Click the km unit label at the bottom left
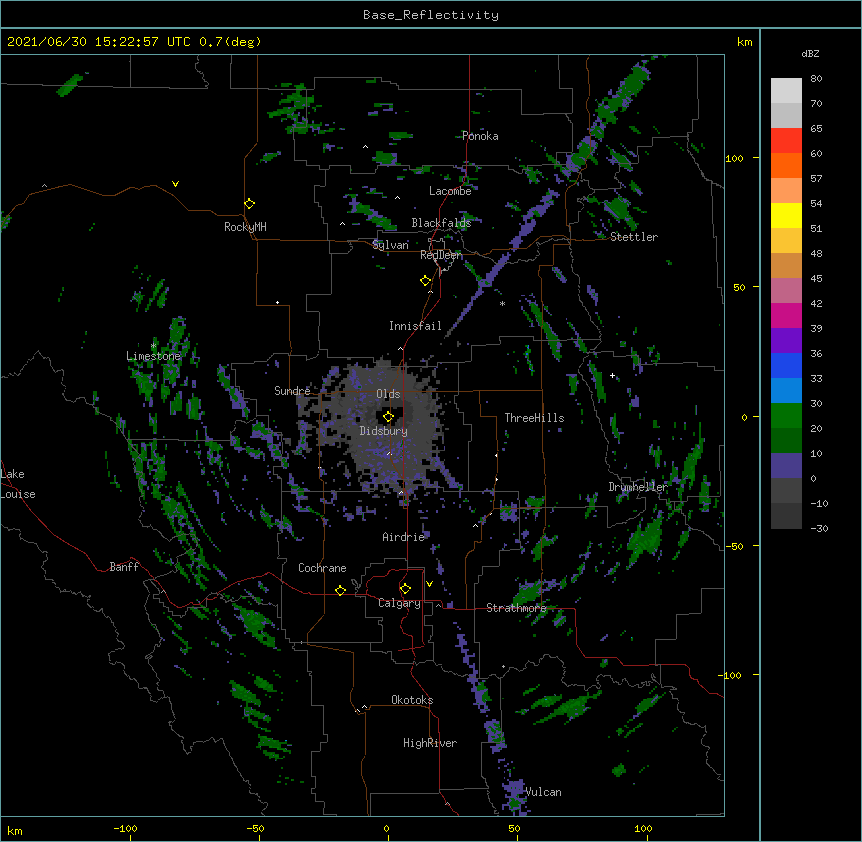862x842 pixels. pos(15,830)
